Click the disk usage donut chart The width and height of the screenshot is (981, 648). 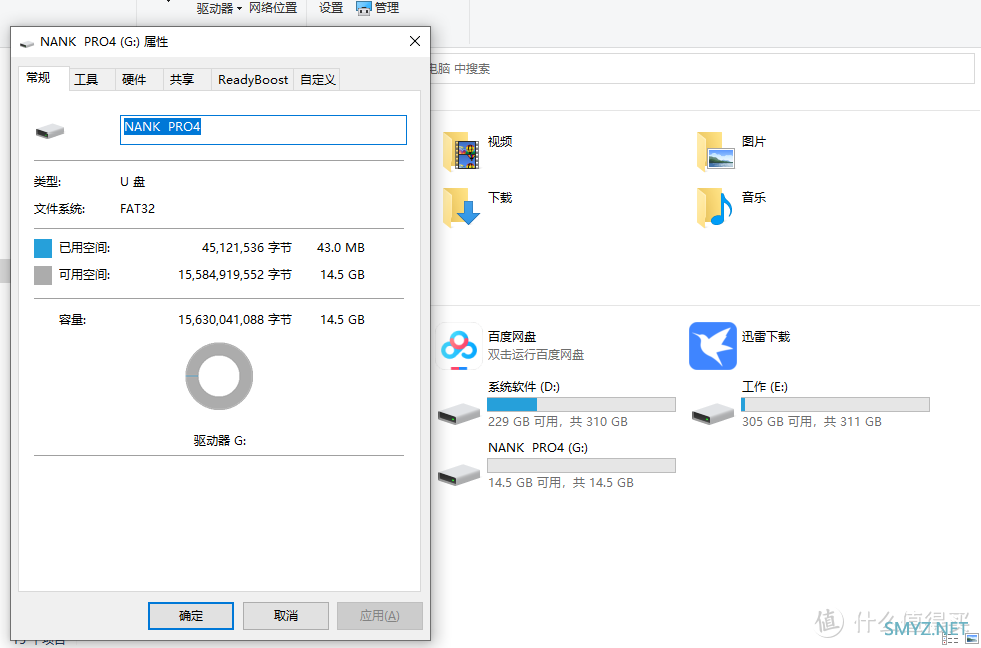219,376
